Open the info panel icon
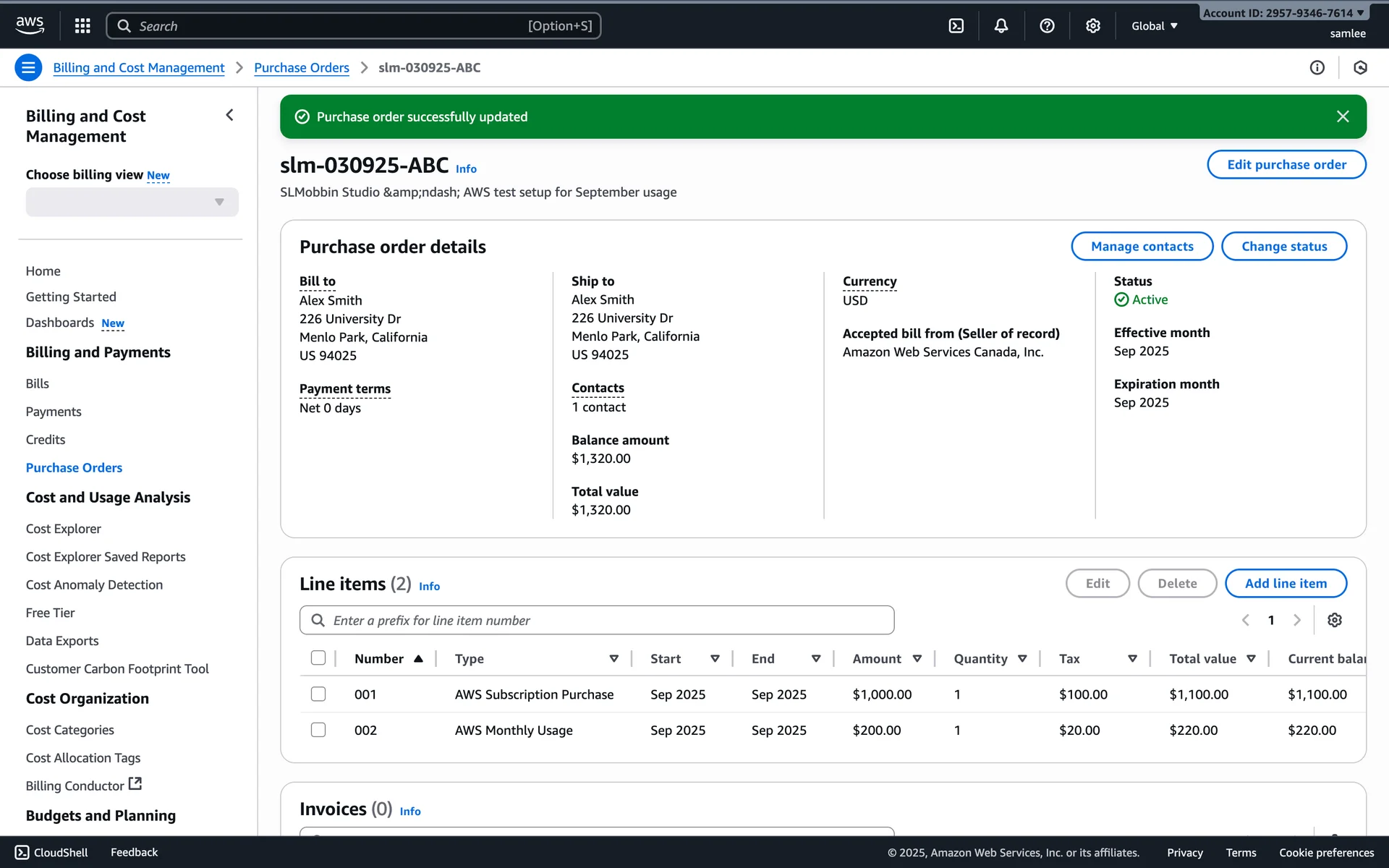Image resolution: width=1389 pixels, height=868 pixels. 1317,68
